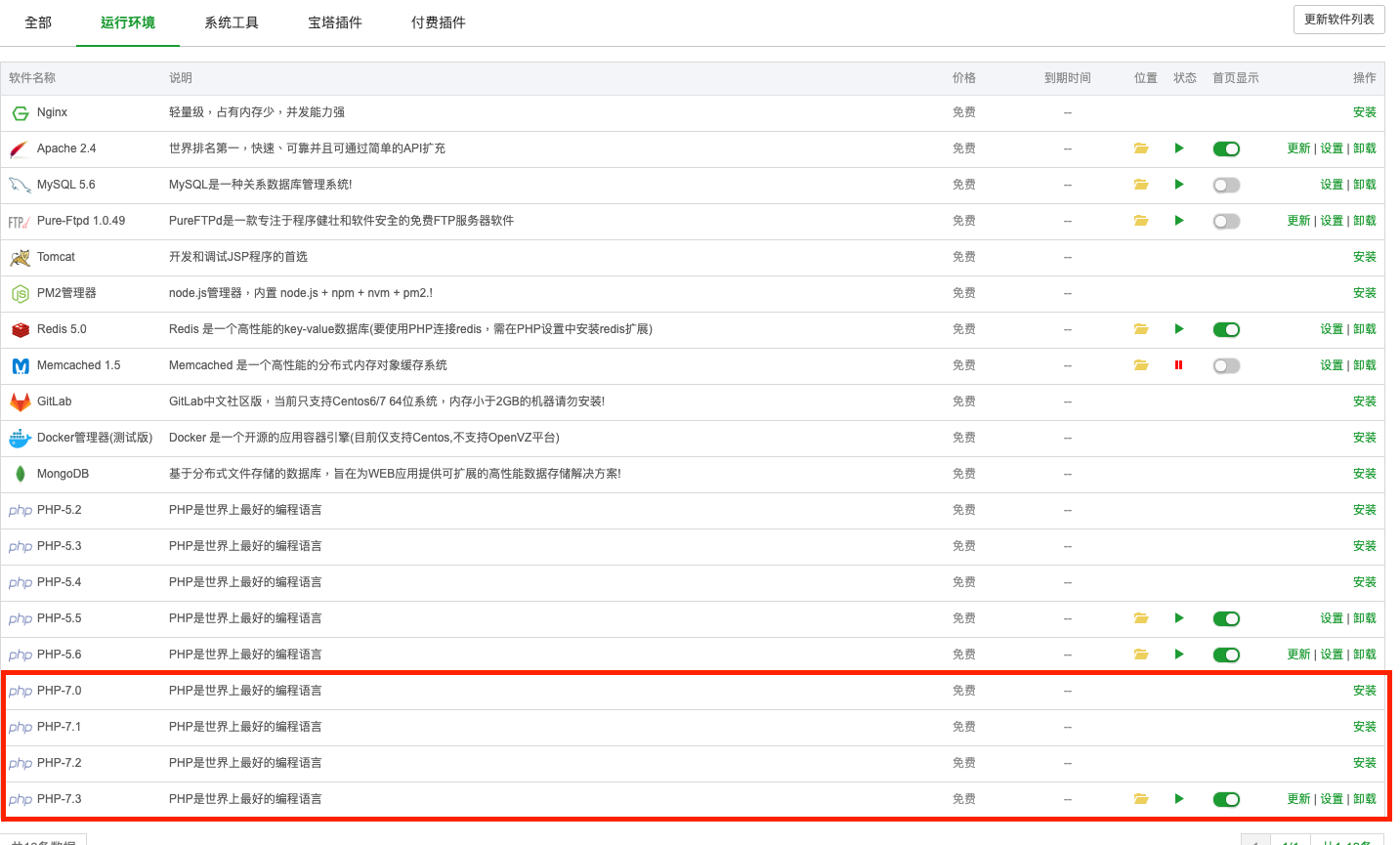Open the Pure-Ftpd folder location icon
The image size is (1400, 845).
(x=1140, y=221)
